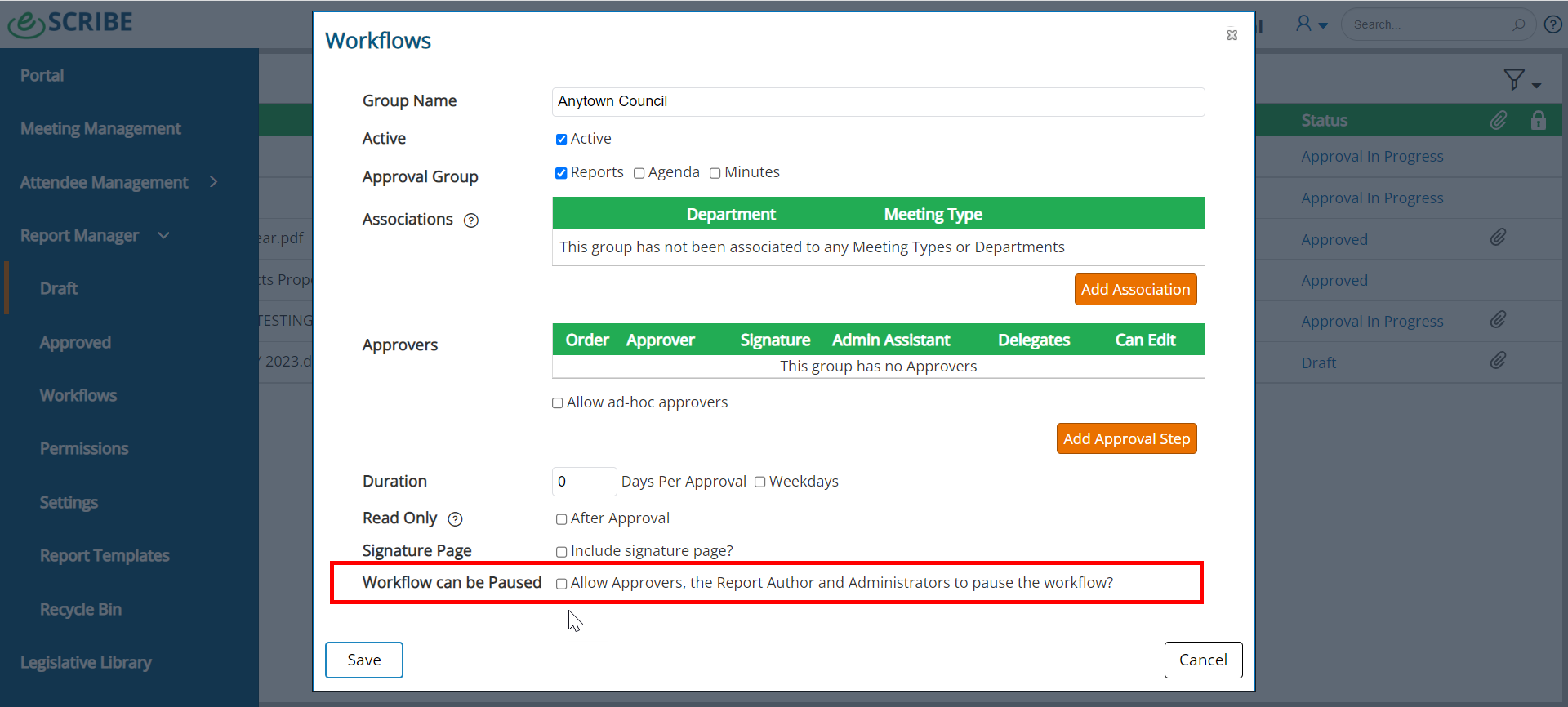Enable the pause workflow checkbox
This screenshot has height=707, width=1568.
point(562,584)
